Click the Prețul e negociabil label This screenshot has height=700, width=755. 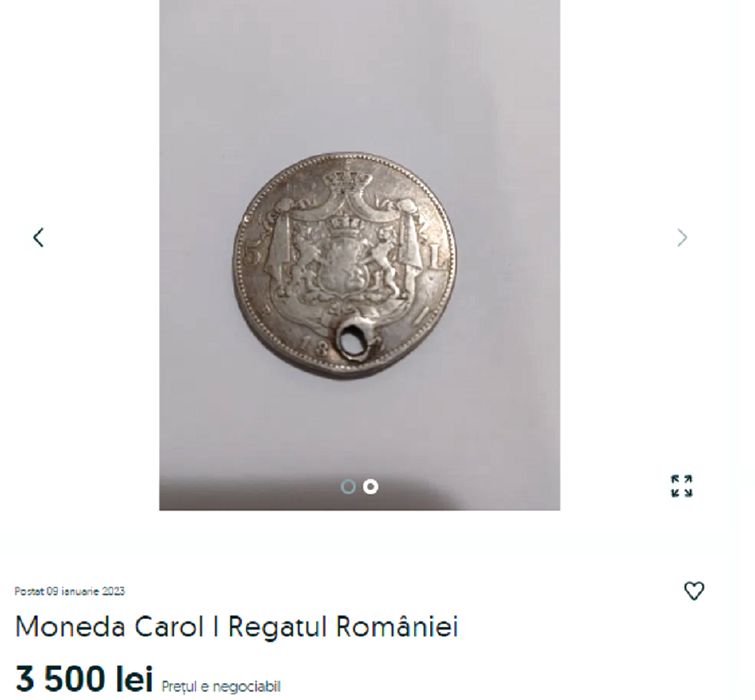[221, 686]
